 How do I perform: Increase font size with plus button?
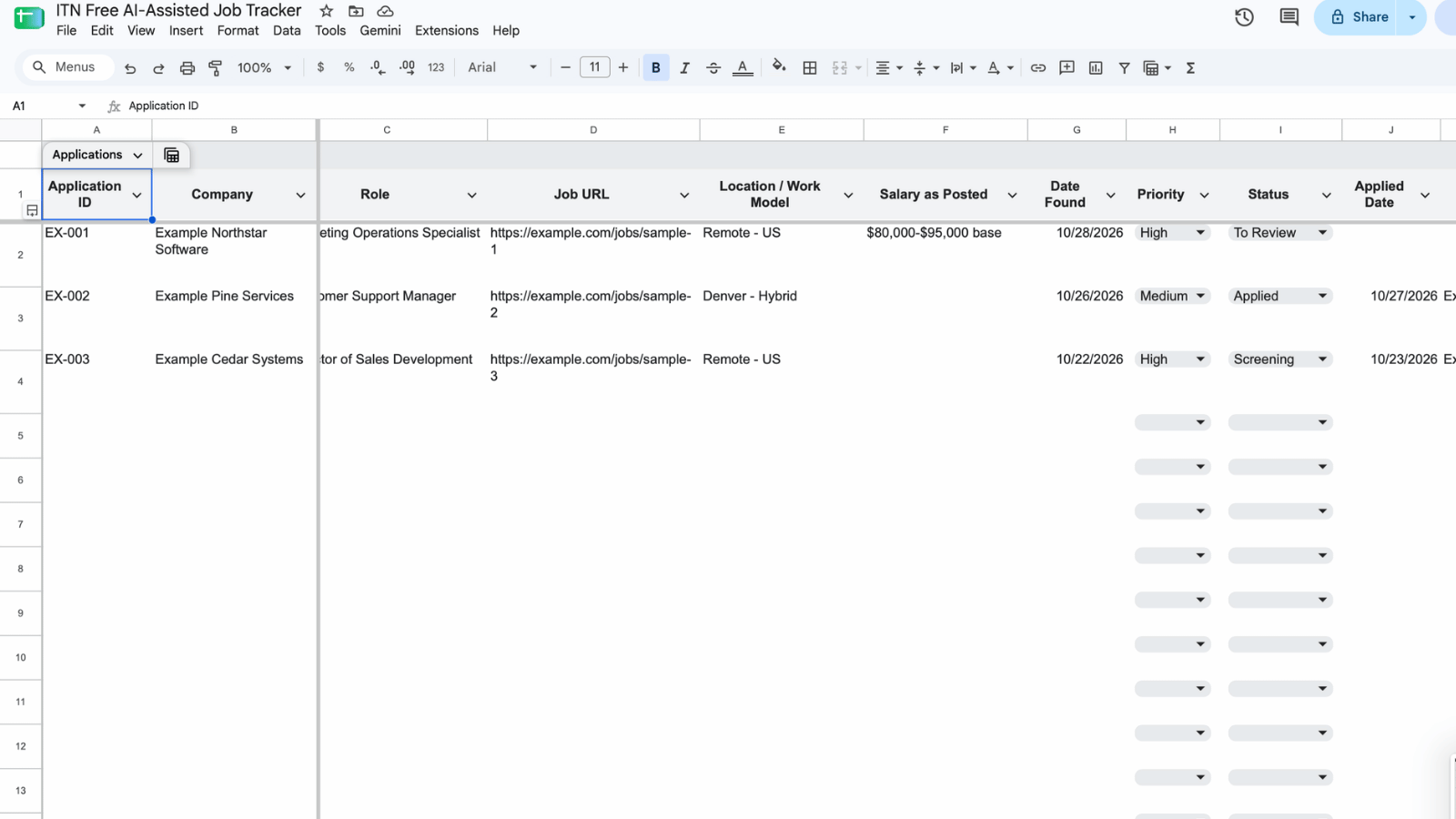[623, 67]
